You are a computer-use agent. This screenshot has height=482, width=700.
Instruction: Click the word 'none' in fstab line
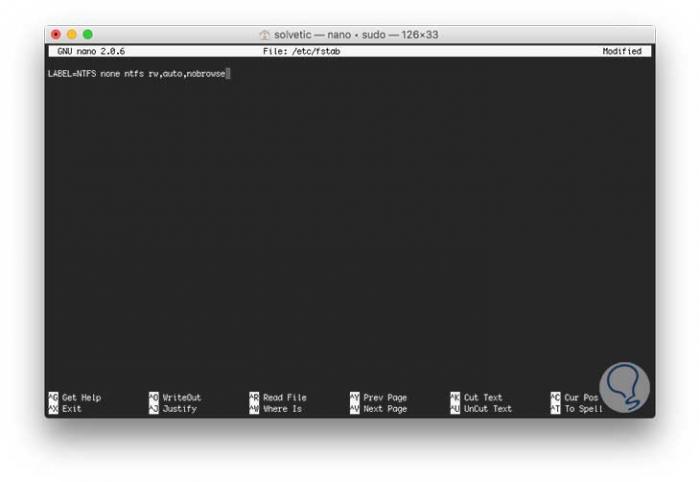click(110, 74)
